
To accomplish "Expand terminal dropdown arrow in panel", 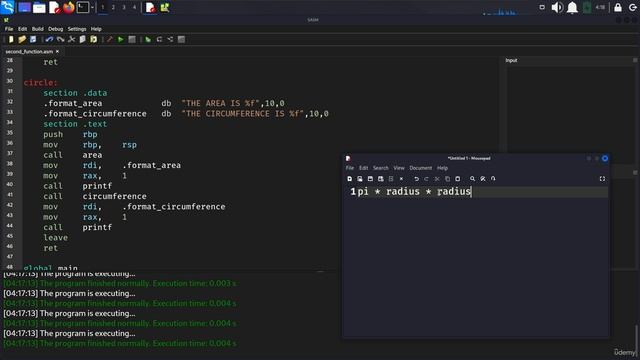I will pos(92,7).
